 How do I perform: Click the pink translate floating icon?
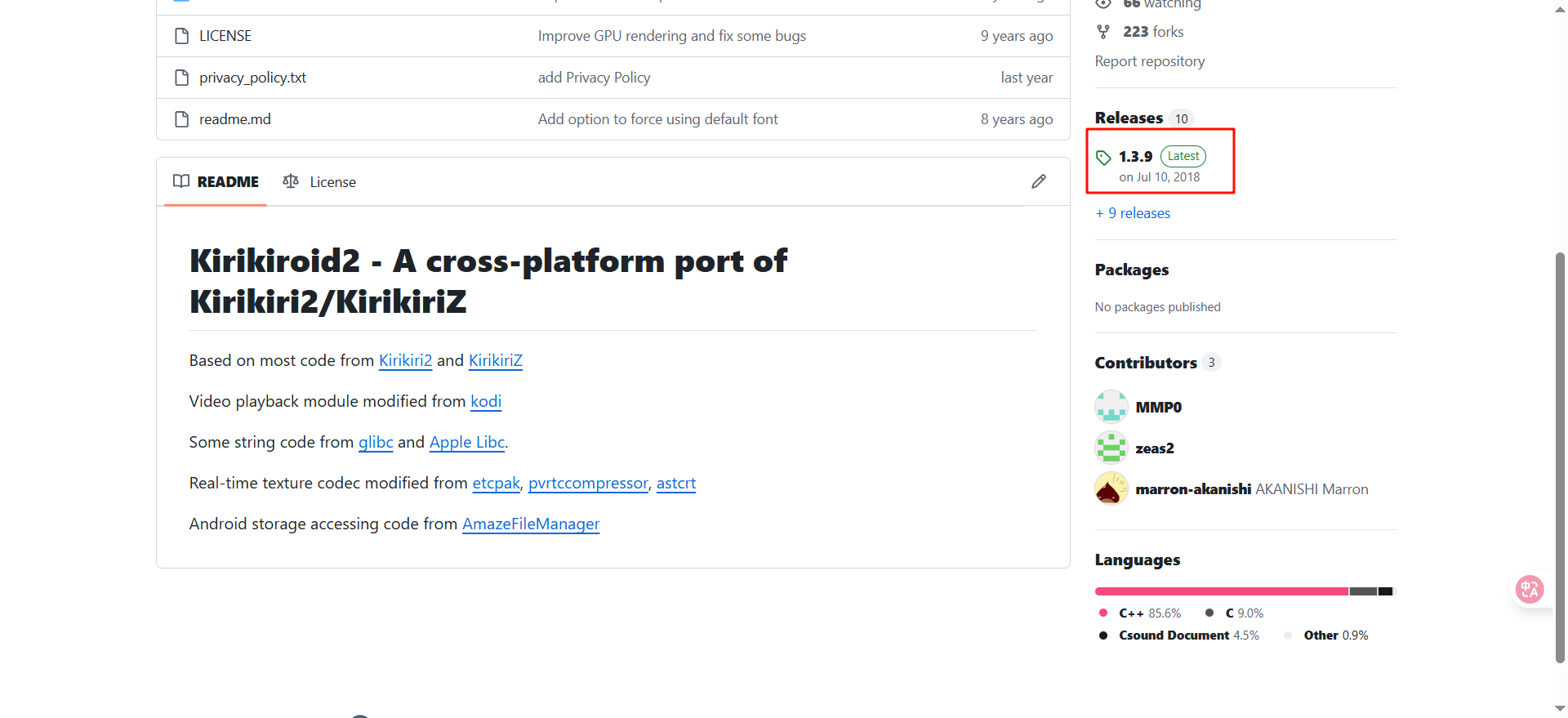tap(1529, 589)
